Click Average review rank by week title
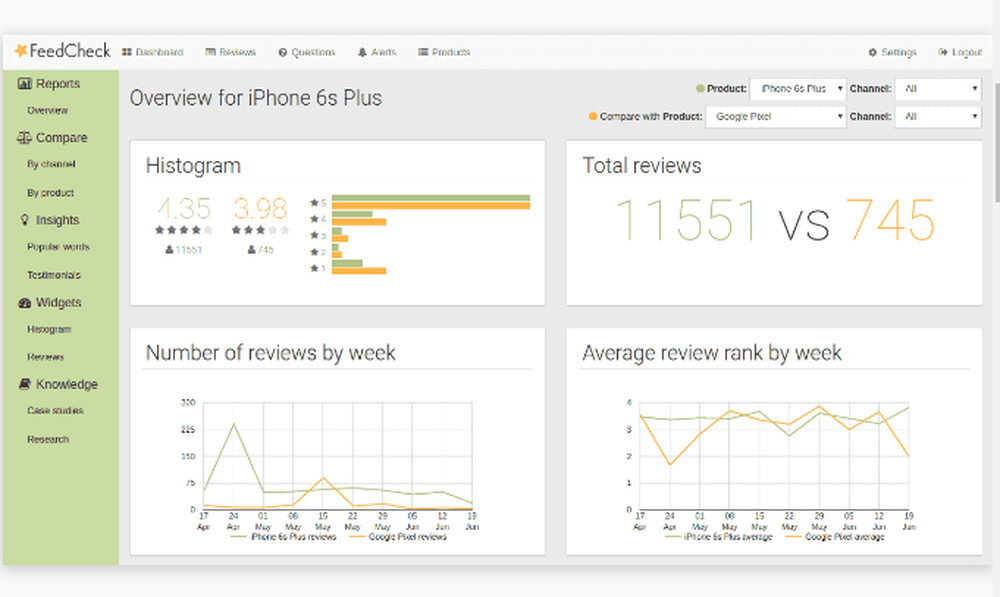This screenshot has height=597, width=1000. pos(712,353)
